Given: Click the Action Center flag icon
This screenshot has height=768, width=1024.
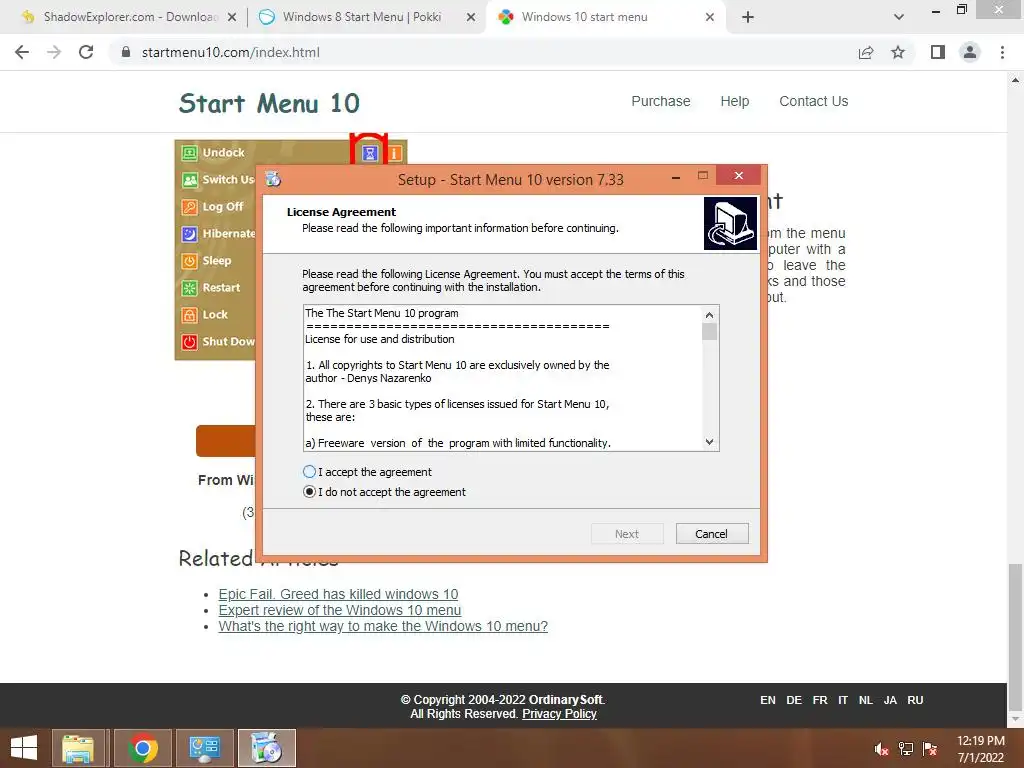Looking at the screenshot, I should click(x=930, y=749).
